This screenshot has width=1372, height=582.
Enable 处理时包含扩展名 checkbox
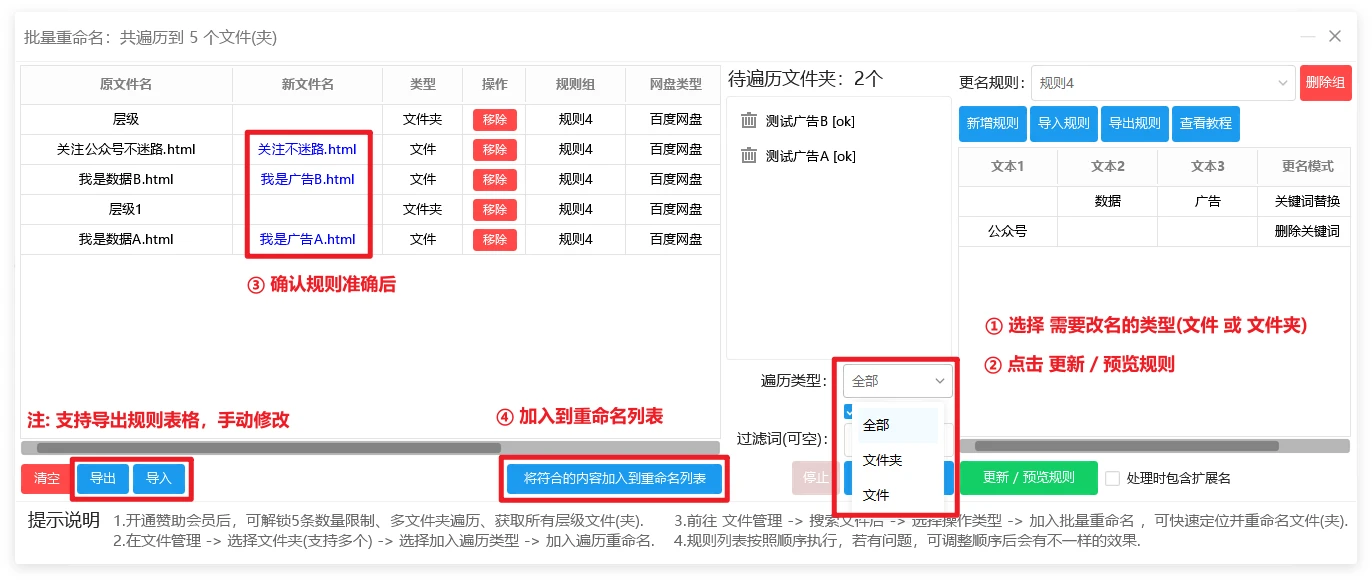(1112, 478)
